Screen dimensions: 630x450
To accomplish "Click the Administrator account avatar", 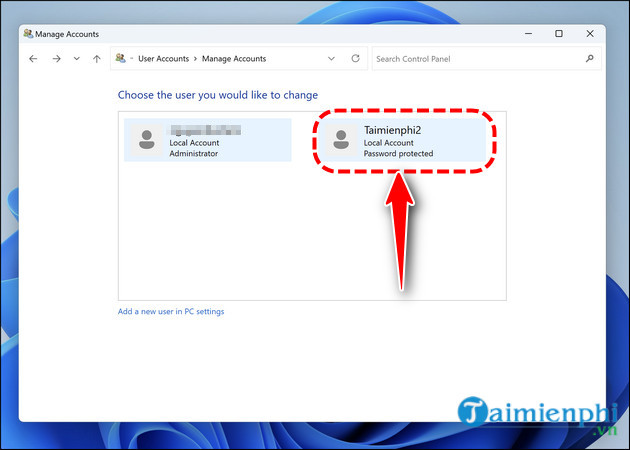I will click(147, 140).
